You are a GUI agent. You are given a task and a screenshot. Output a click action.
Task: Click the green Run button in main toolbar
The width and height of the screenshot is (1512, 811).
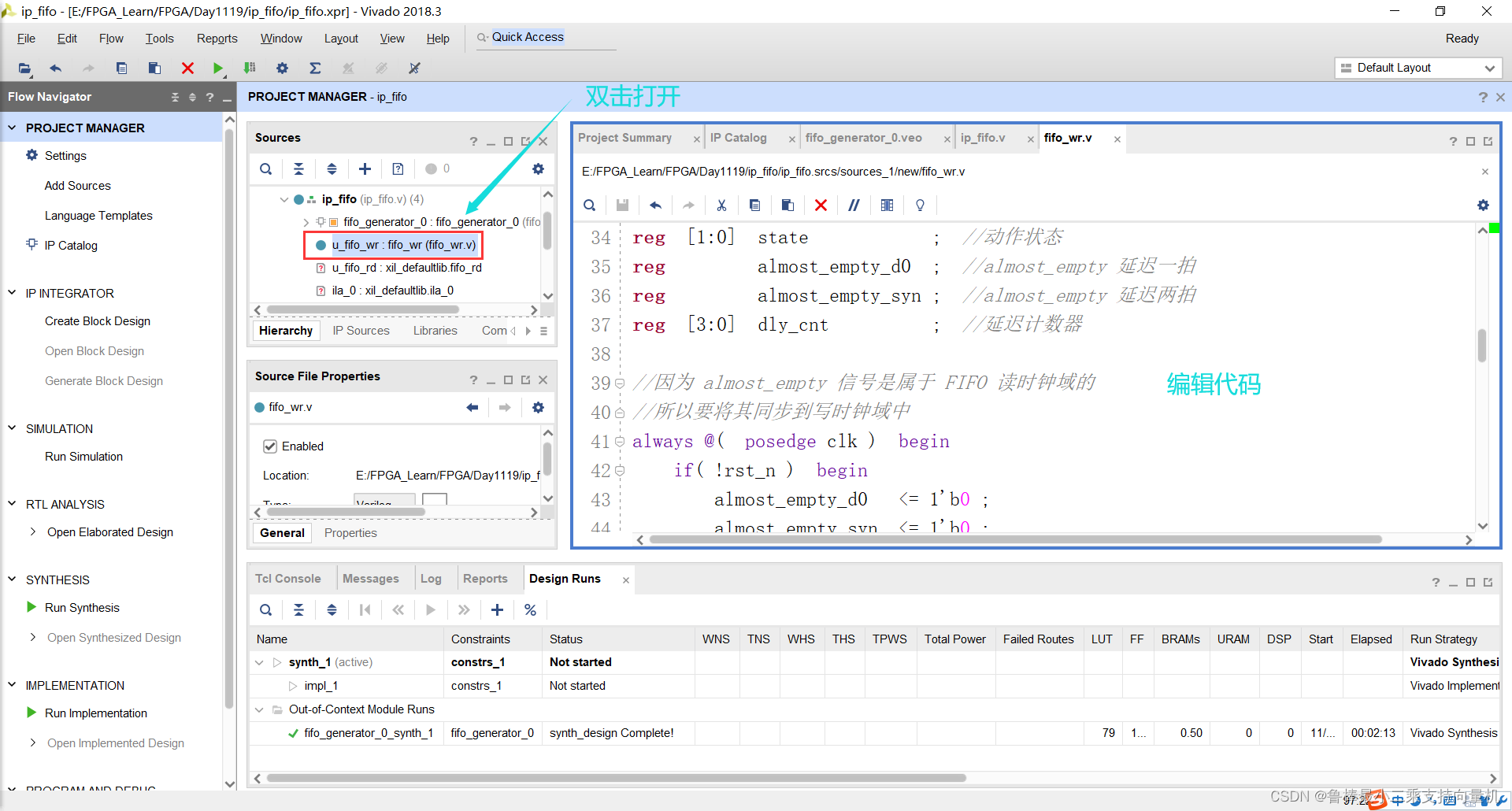tap(218, 69)
